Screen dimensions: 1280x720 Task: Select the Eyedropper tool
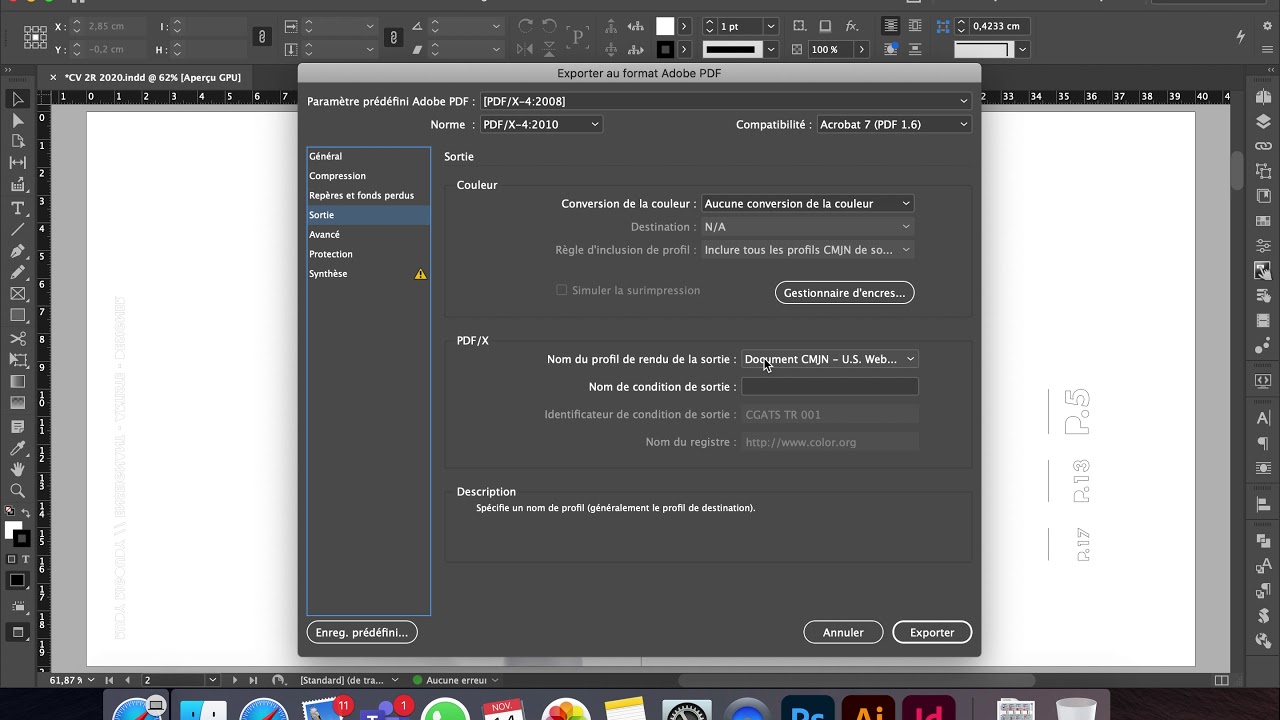click(x=17, y=447)
